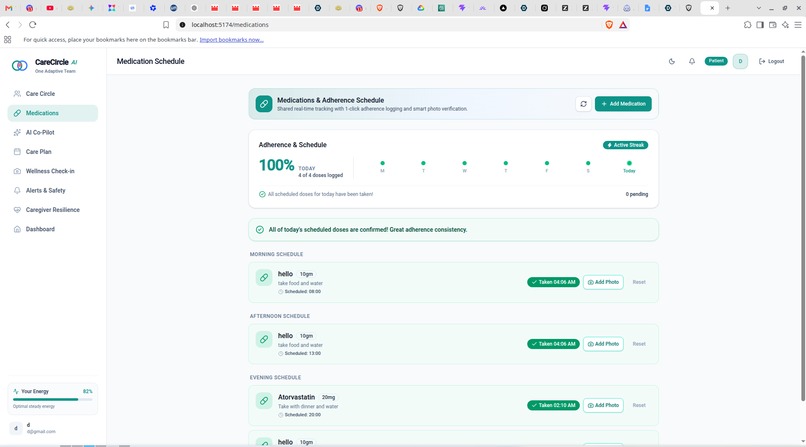The width and height of the screenshot is (806, 447).
Task: Log out using the Logout button
Action: click(x=772, y=61)
